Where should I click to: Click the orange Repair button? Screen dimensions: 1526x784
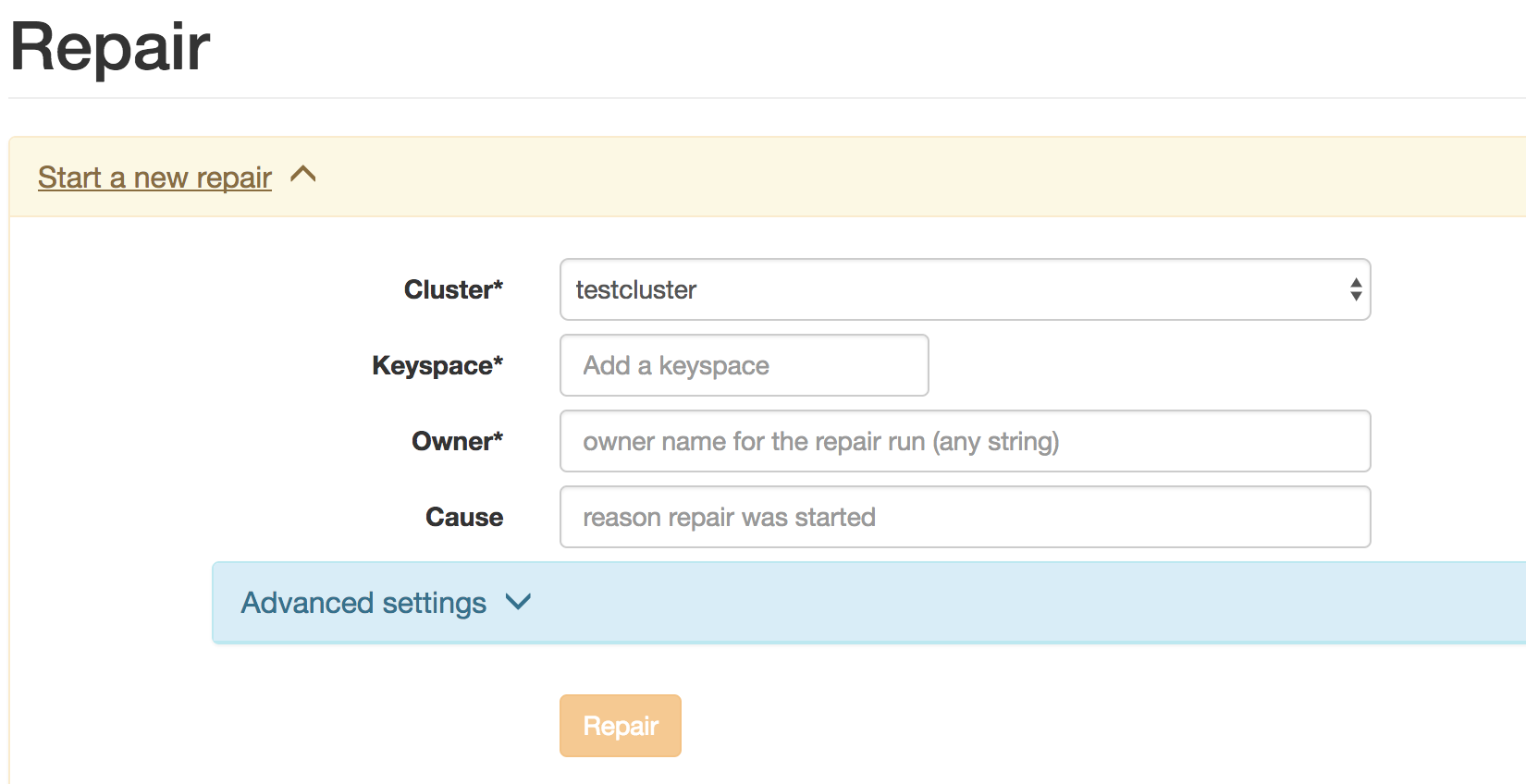coord(621,726)
